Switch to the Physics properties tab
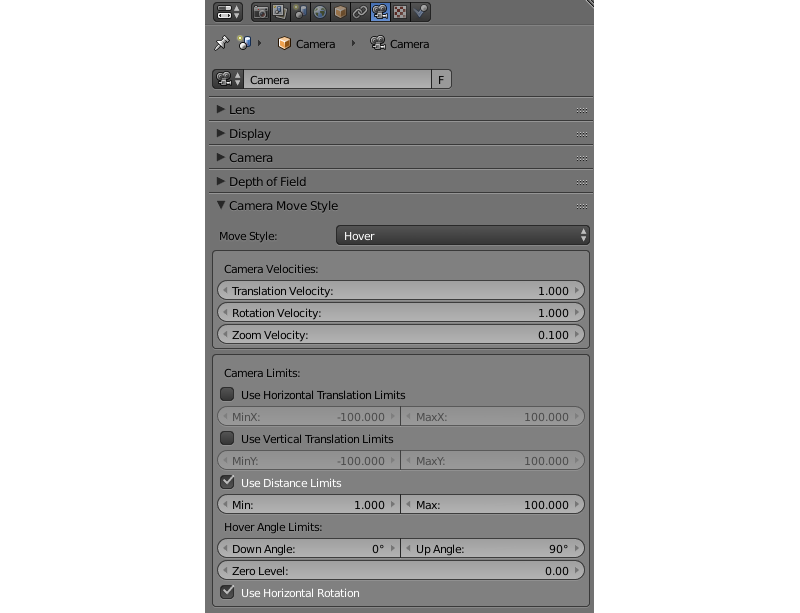 [420, 12]
